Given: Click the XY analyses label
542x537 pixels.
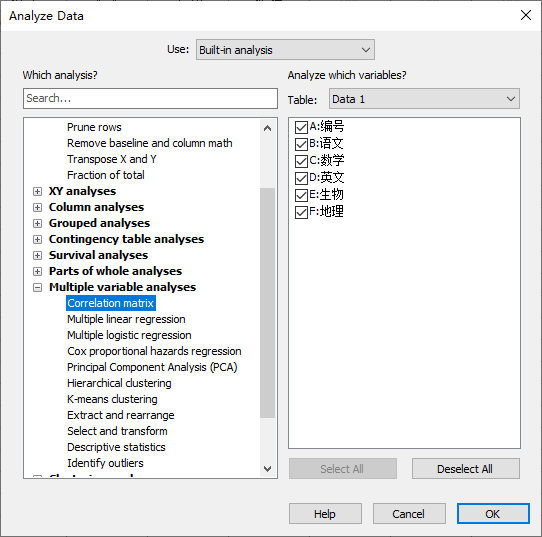Looking at the screenshot, I should coord(82,191).
